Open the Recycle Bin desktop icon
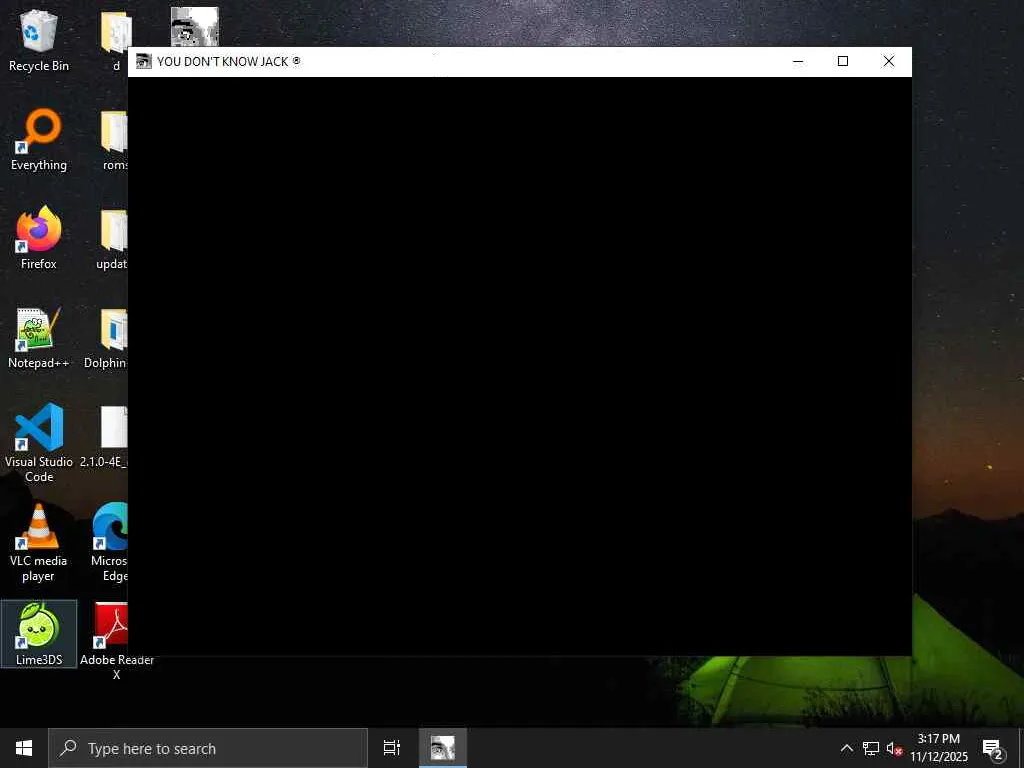Image resolution: width=1024 pixels, height=768 pixels. click(x=39, y=41)
